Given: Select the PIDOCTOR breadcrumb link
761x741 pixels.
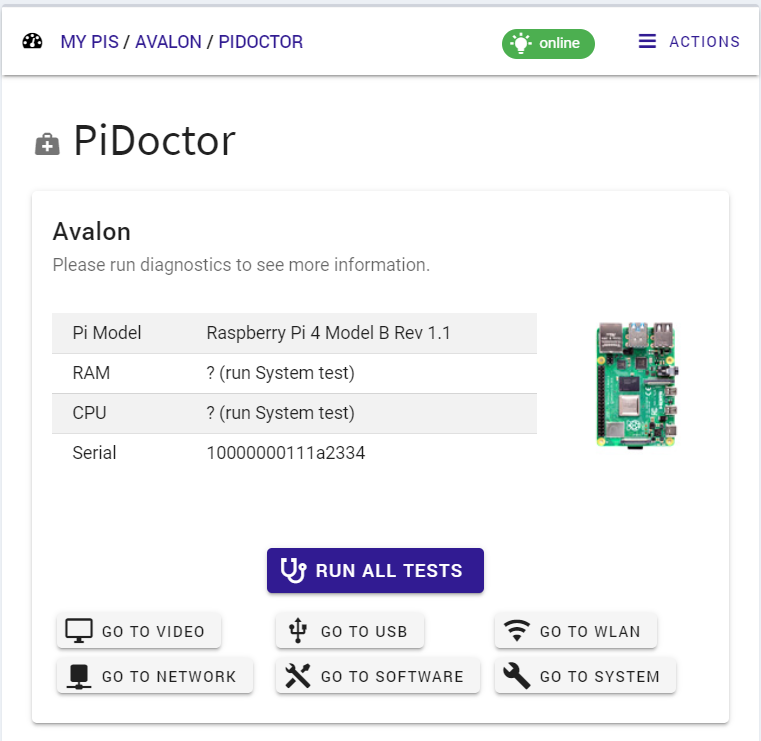Looking at the screenshot, I should [x=261, y=42].
